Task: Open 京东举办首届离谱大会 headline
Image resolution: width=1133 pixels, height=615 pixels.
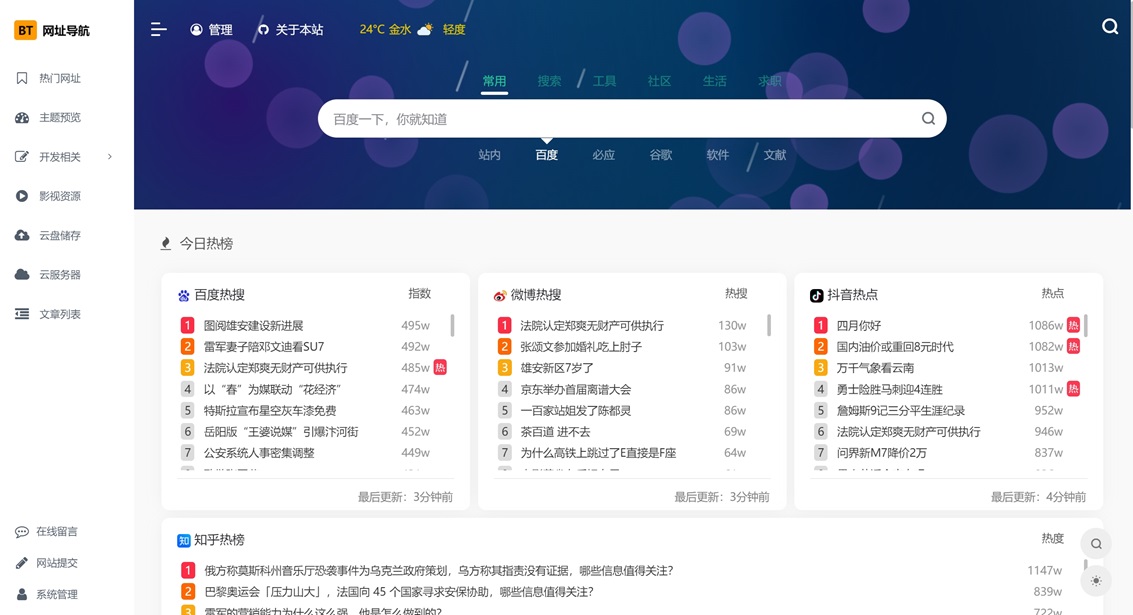Action: point(576,389)
